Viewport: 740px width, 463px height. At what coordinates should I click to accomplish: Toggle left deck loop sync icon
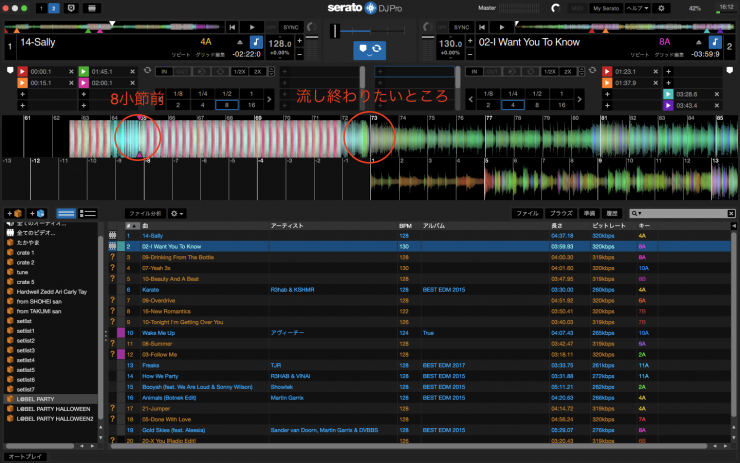(x=147, y=70)
